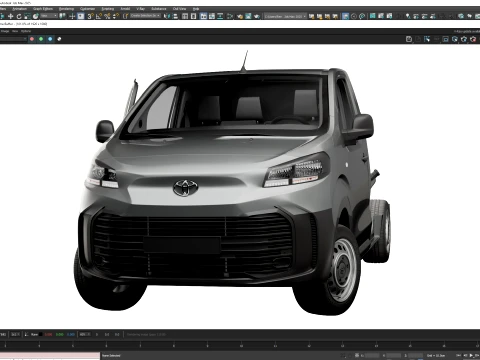Toggle the green channel in frame buffer
The width and height of the screenshot is (480, 360).
coord(41,39)
